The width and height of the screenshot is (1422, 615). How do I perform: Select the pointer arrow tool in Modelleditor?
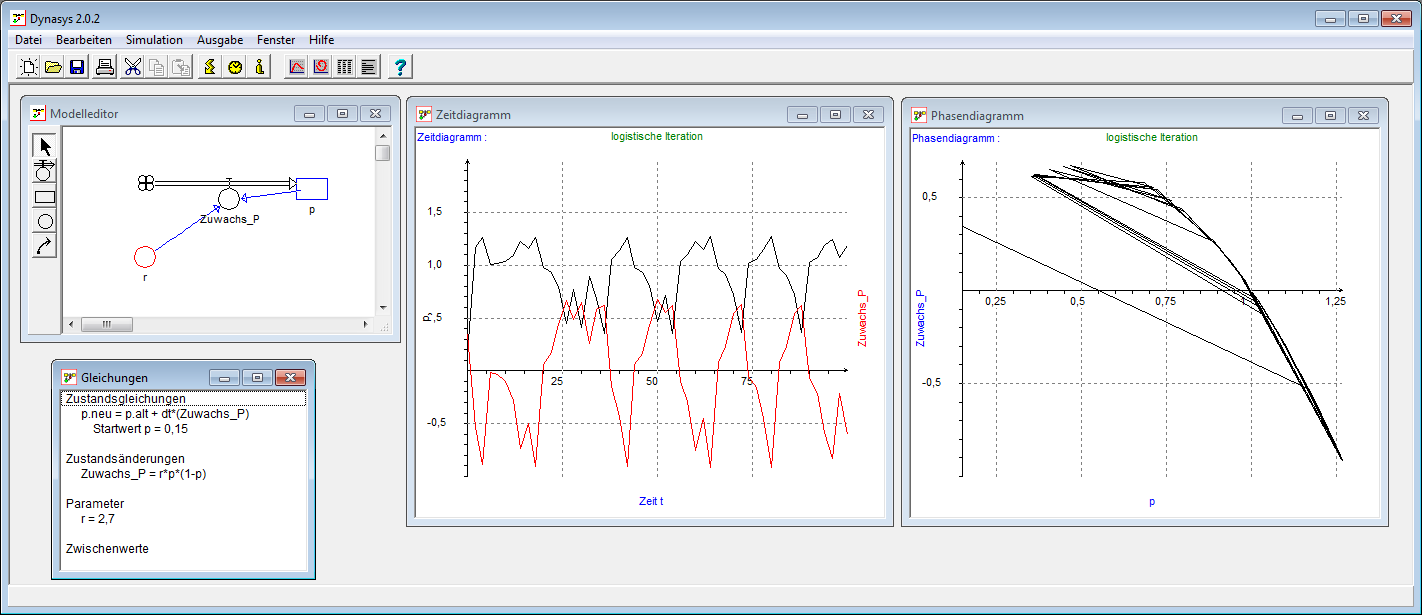pyautogui.click(x=45, y=146)
